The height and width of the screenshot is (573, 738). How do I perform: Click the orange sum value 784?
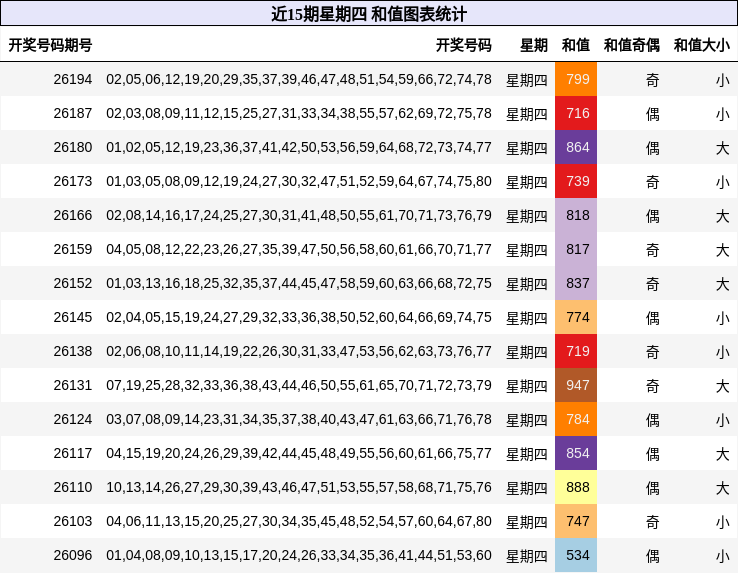[x=576, y=419]
